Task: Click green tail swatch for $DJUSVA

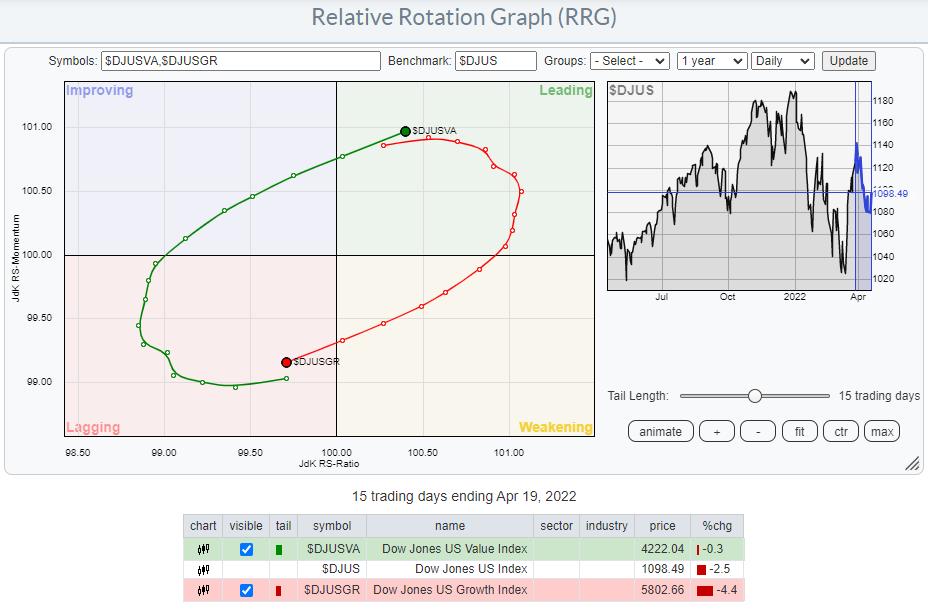Action: [x=278, y=549]
